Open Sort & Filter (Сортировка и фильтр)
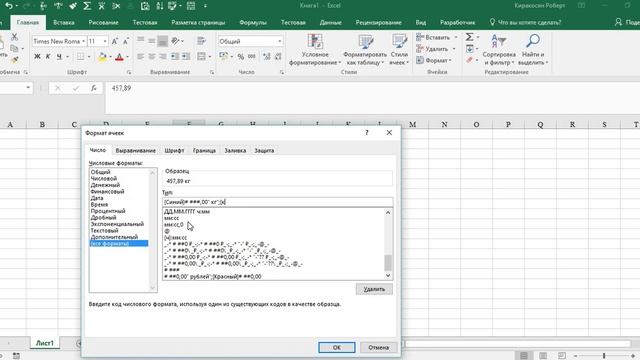Image resolution: width=640 pixels, height=360 pixels. coord(499,50)
